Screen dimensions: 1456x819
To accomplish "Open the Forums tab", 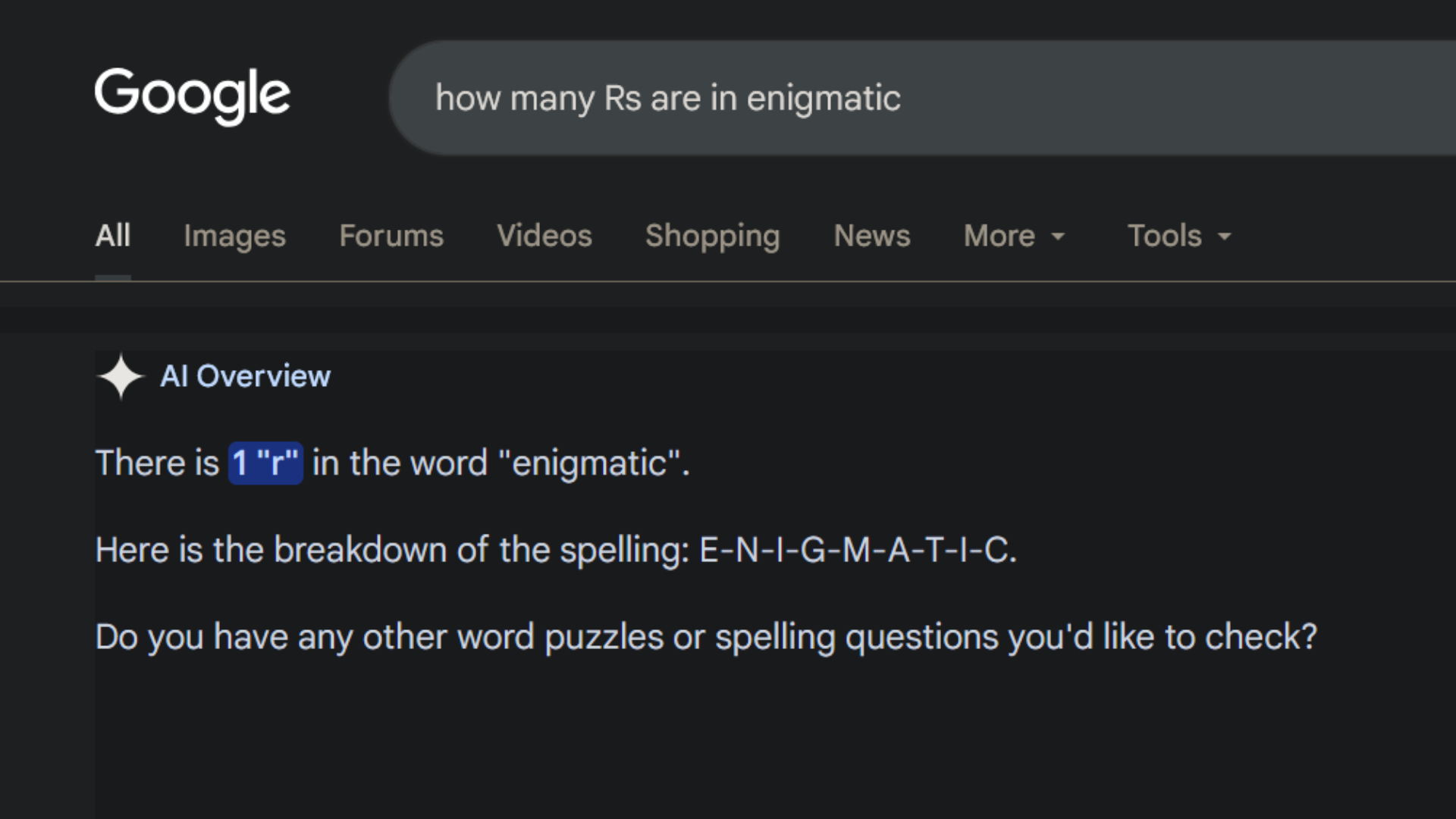I will [x=391, y=236].
